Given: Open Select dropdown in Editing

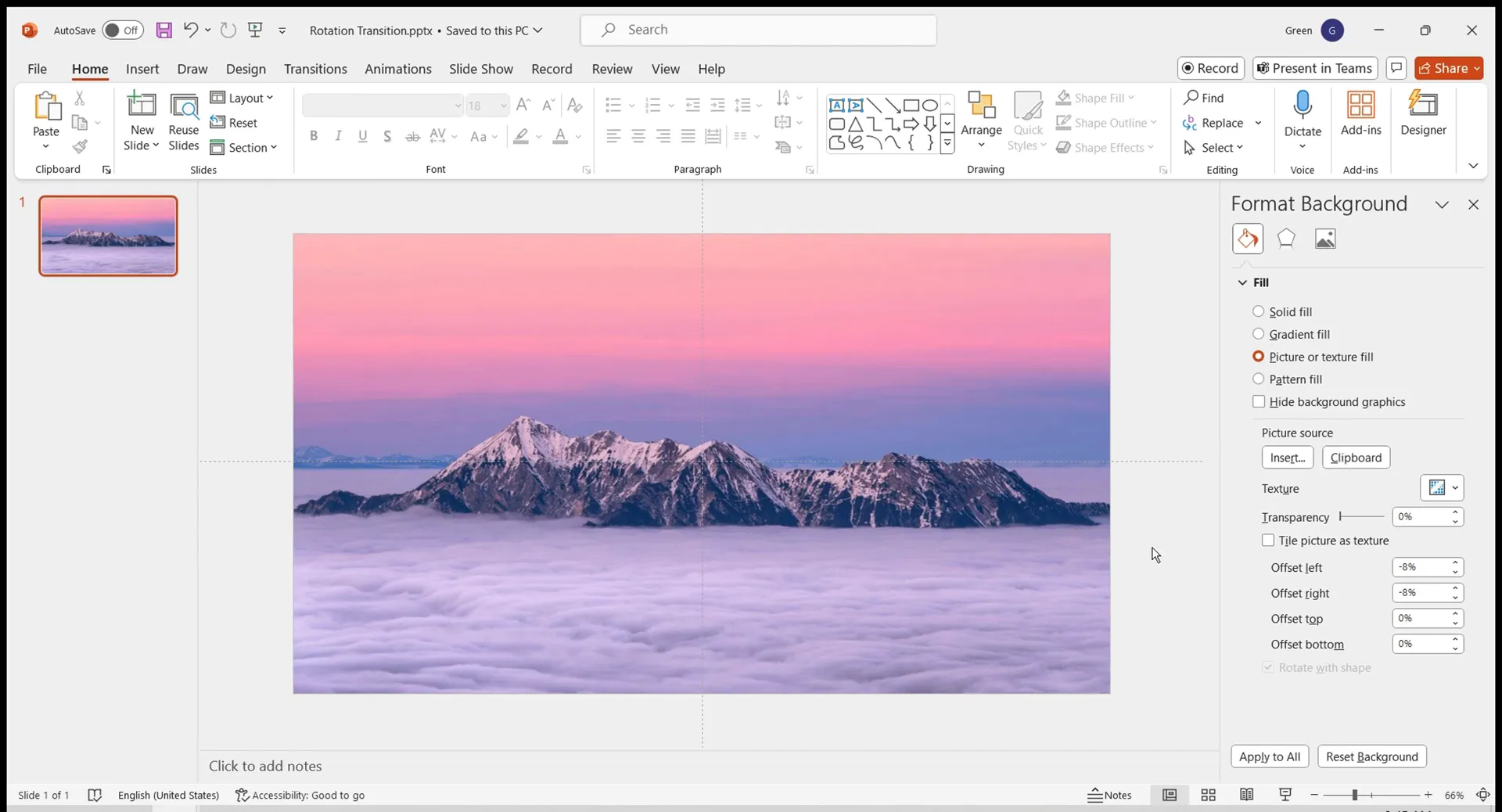Looking at the screenshot, I should pos(1213,147).
